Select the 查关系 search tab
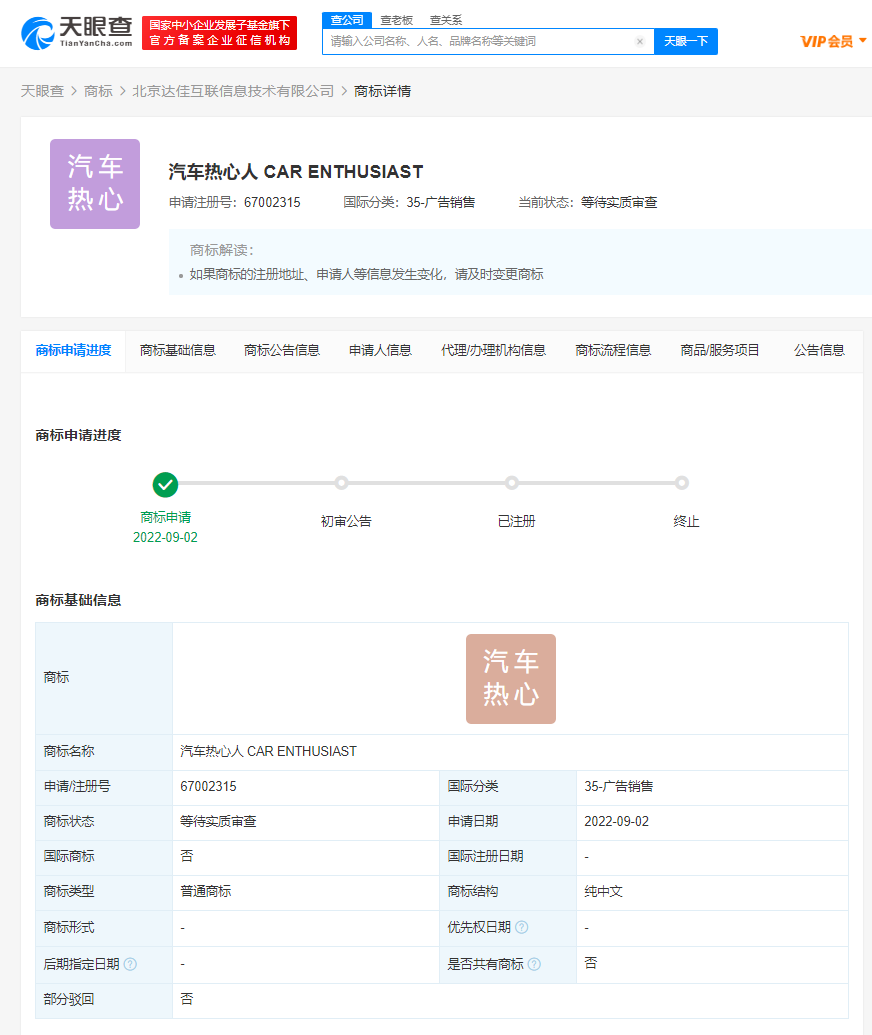Viewport: 872px width, 1035px height. click(x=446, y=20)
